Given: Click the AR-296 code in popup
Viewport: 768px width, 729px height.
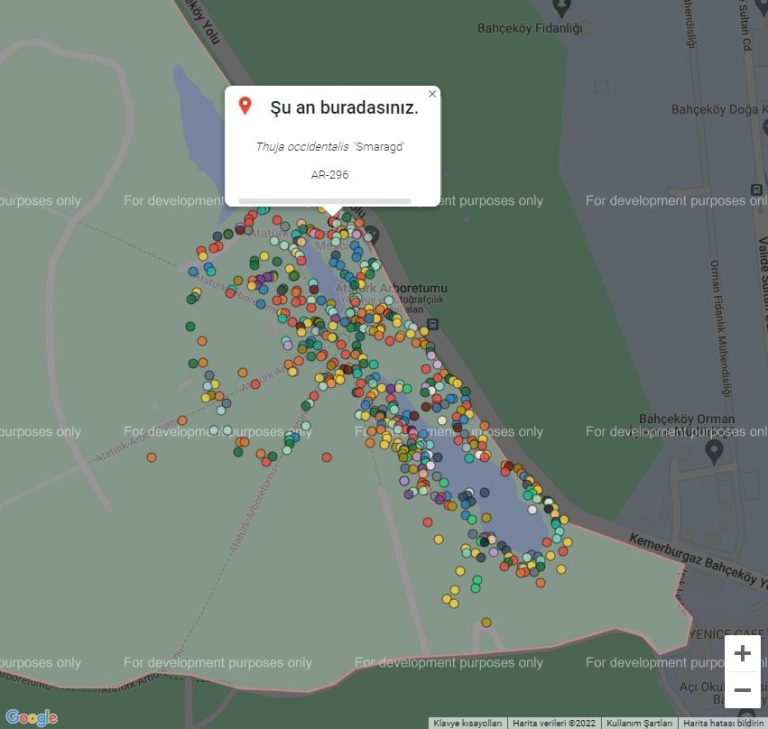Looking at the screenshot, I should tap(330, 175).
